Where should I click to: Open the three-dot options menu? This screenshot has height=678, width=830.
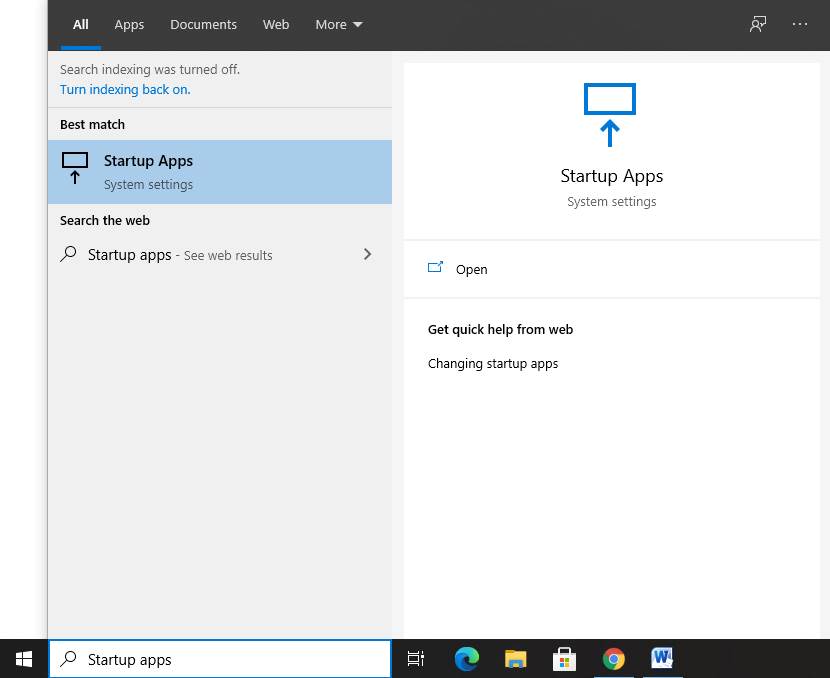pyautogui.click(x=800, y=24)
